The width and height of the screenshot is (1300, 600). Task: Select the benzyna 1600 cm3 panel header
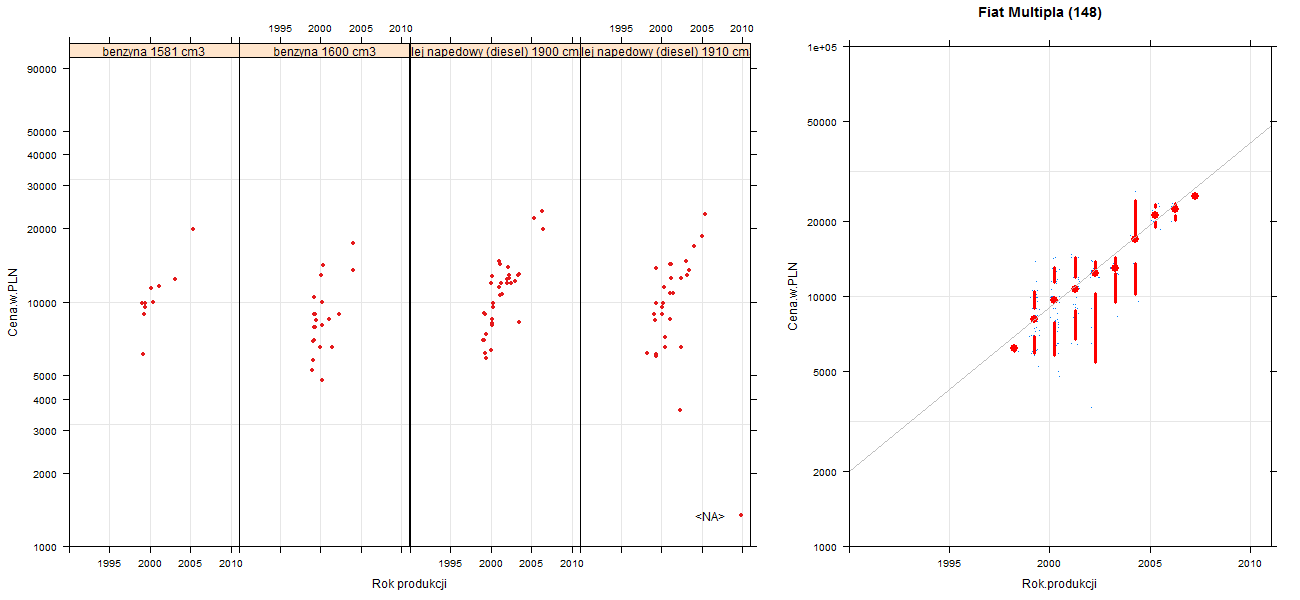[x=325, y=50]
